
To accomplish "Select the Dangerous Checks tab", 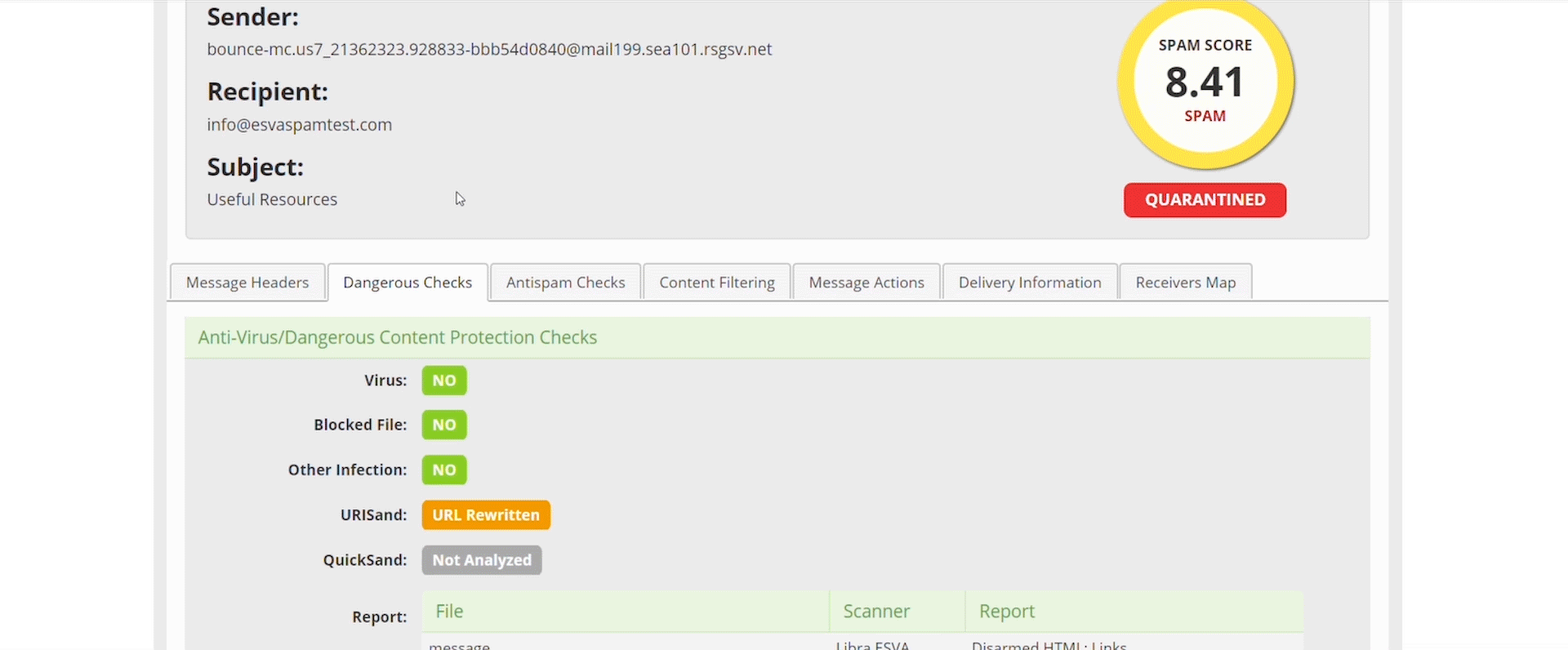I will 408,283.
